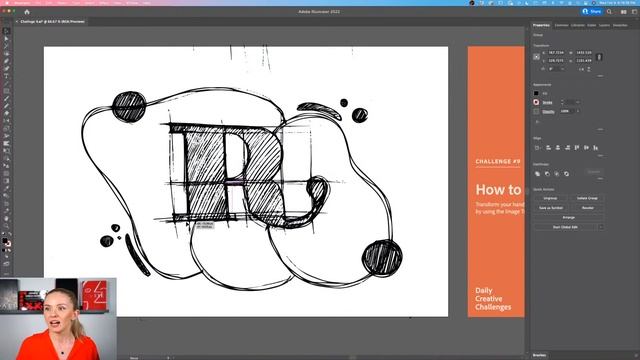
Task: Click the Save as Symbol button
Action: tap(550, 208)
